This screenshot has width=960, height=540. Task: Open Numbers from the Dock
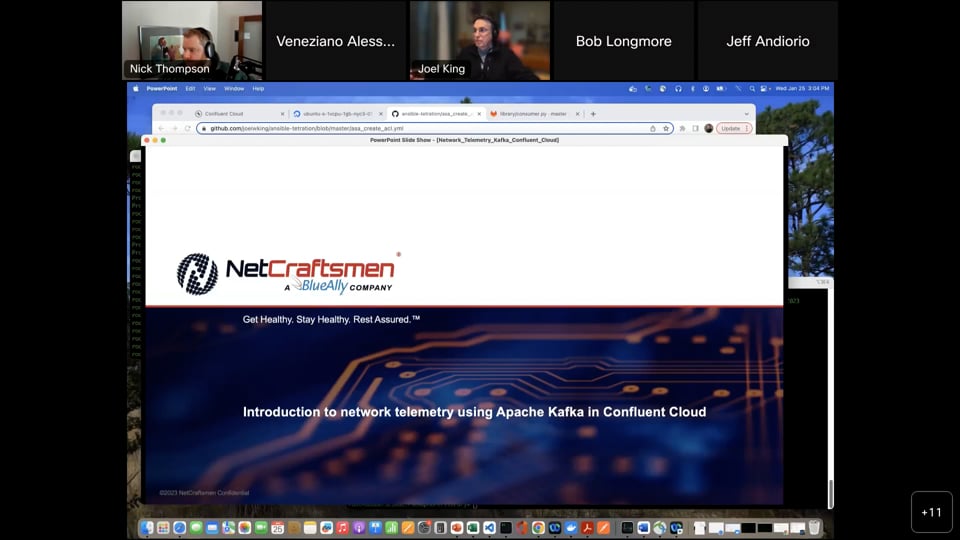[x=391, y=528]
